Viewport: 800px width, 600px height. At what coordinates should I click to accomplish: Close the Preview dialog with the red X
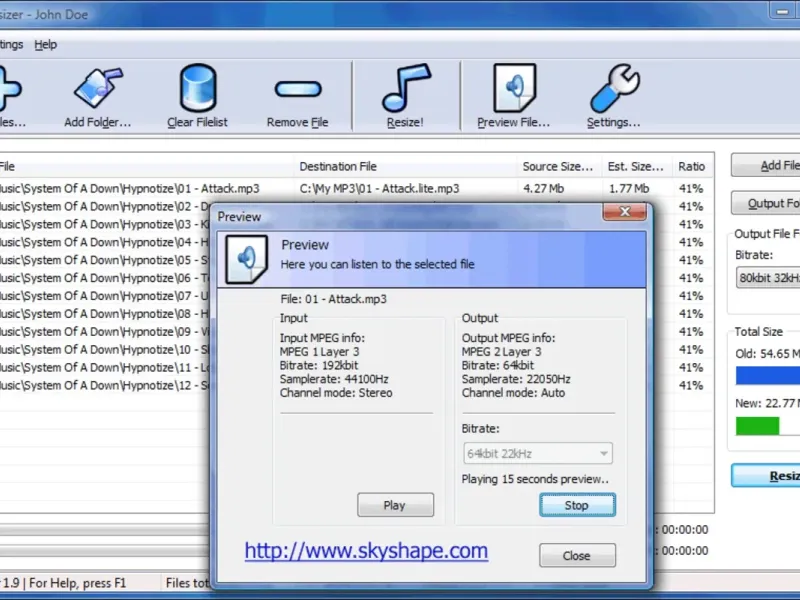(x=624, y=211)
